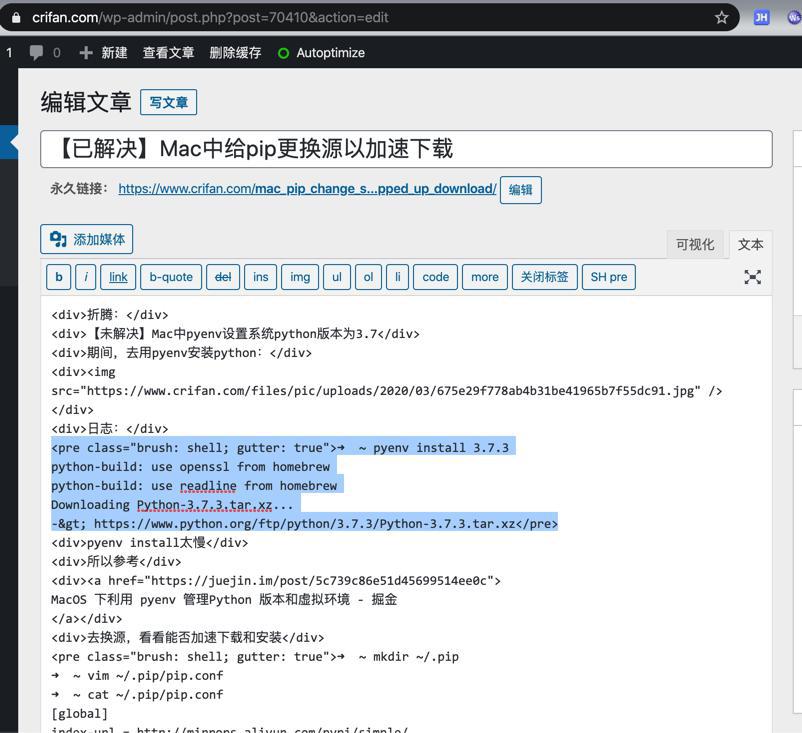Screen dimensions: 802x733
Task: Click the code quicktag button
Action: point(435,277)
